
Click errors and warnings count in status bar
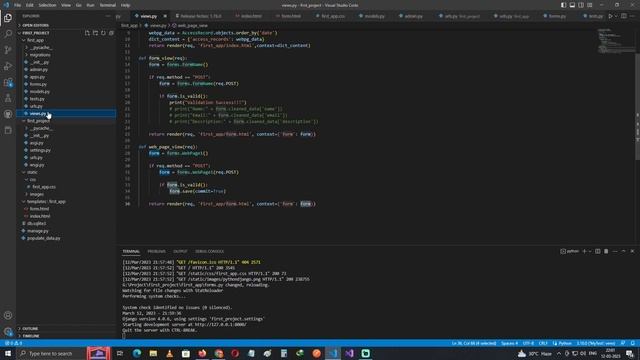click(x=13, y=343)
